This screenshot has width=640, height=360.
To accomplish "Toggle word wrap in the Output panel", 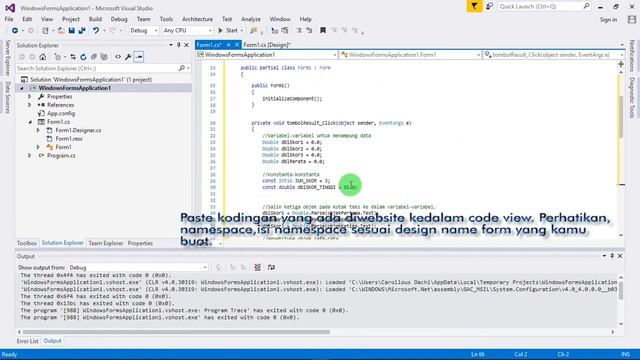I will click(271, 267).
